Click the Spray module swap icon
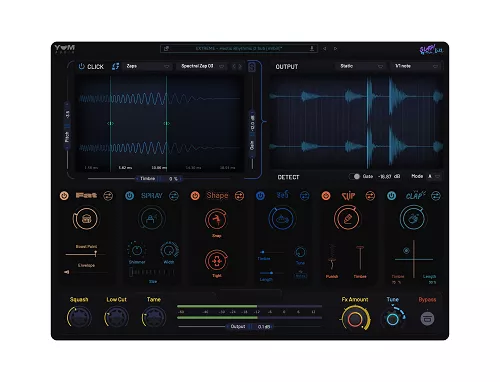Viewport: 500px width, 382px height. coord(174,196)
